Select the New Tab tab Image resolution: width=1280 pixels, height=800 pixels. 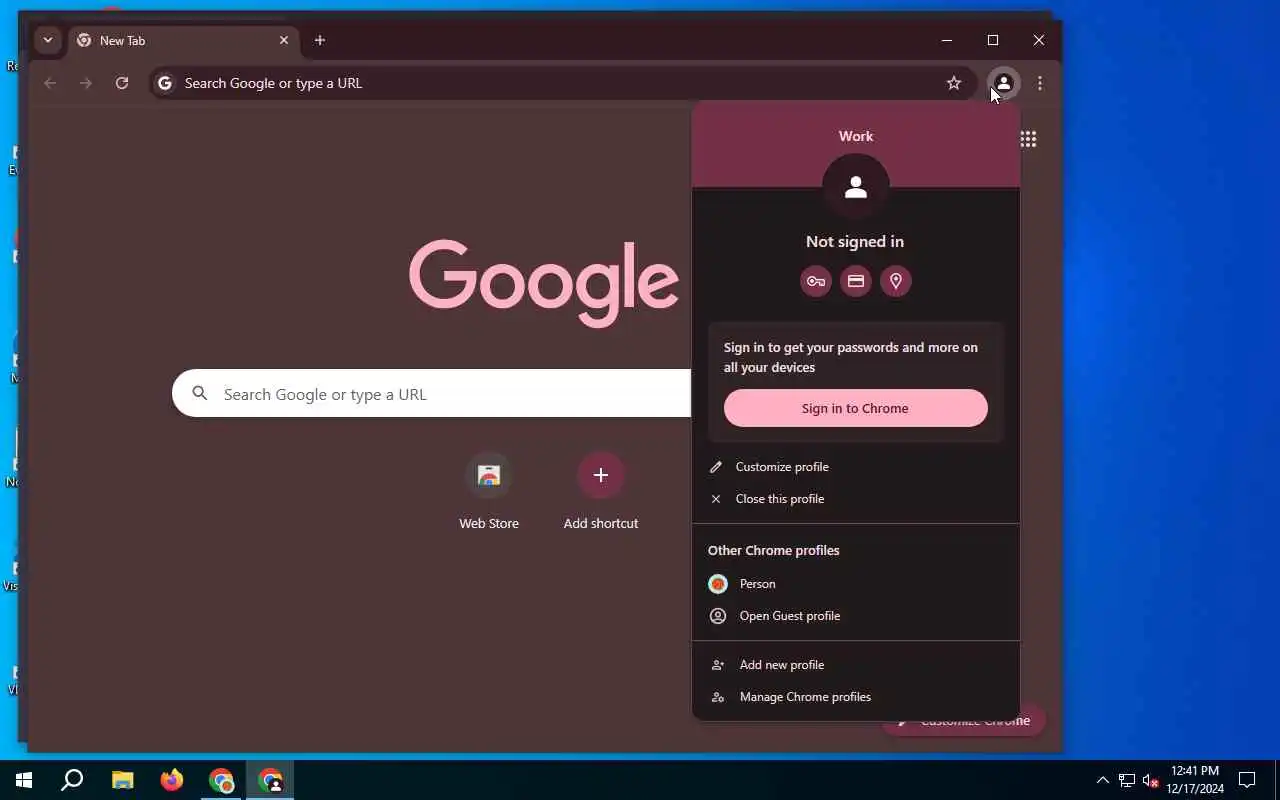(183, 40)
